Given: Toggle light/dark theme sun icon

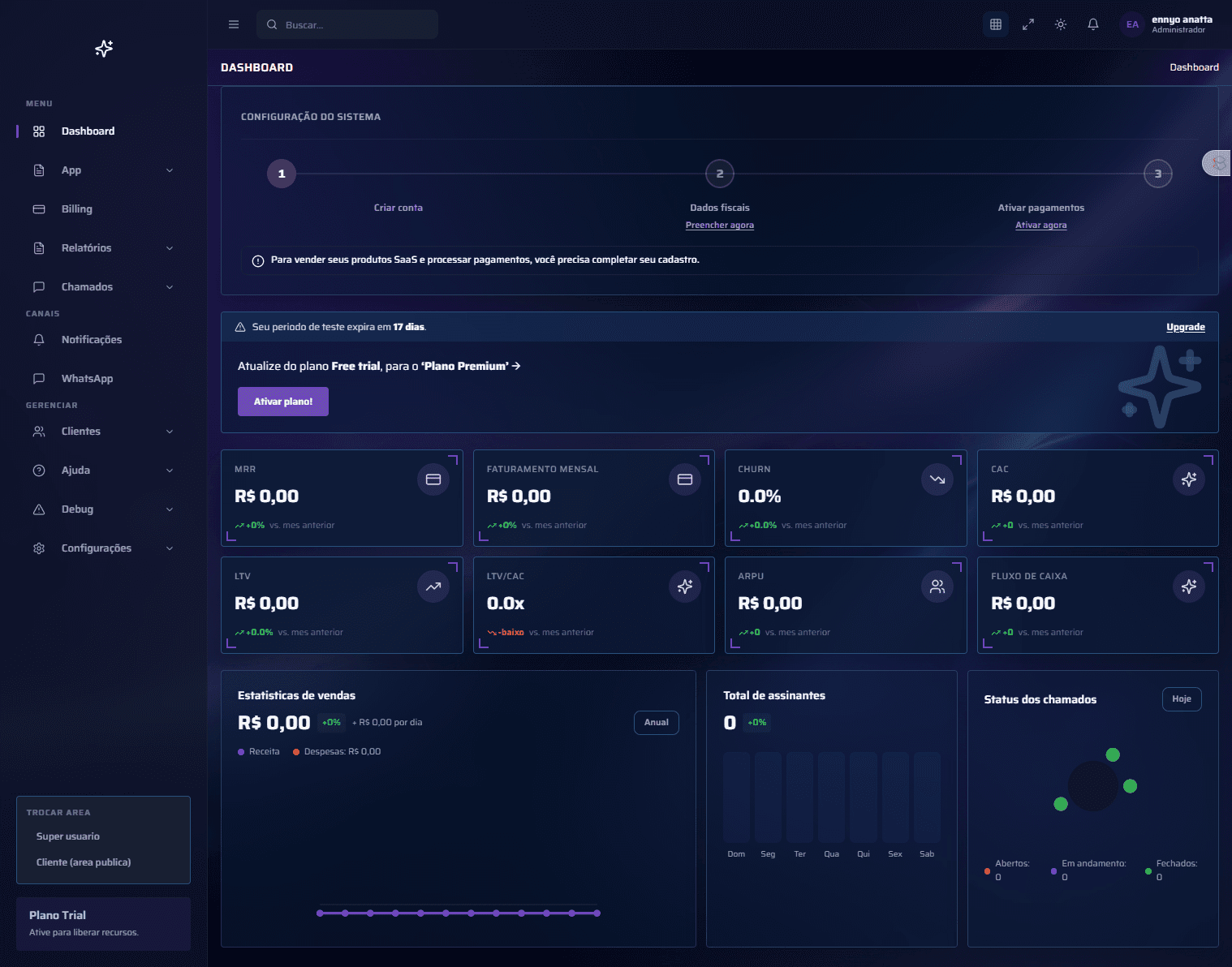Looking at the screenshot, I should [1061, 24].
